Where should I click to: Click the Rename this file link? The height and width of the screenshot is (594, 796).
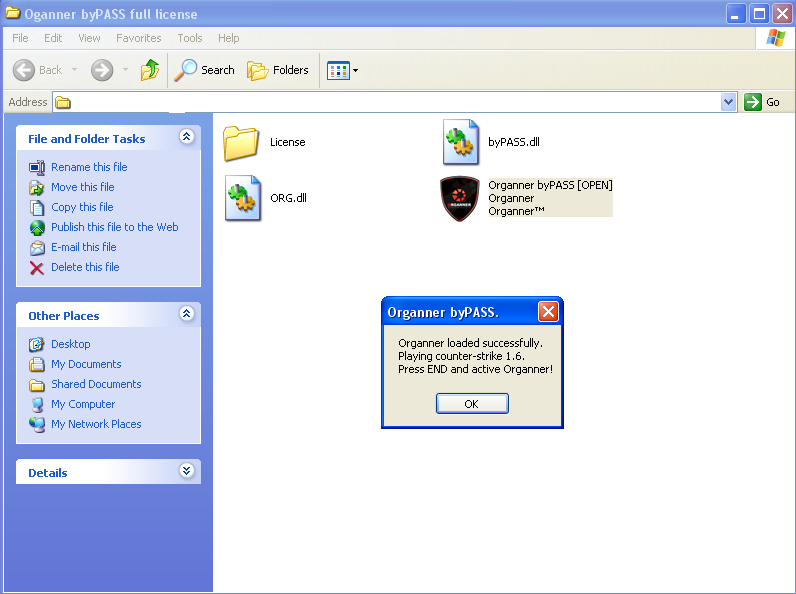point(89,167)
